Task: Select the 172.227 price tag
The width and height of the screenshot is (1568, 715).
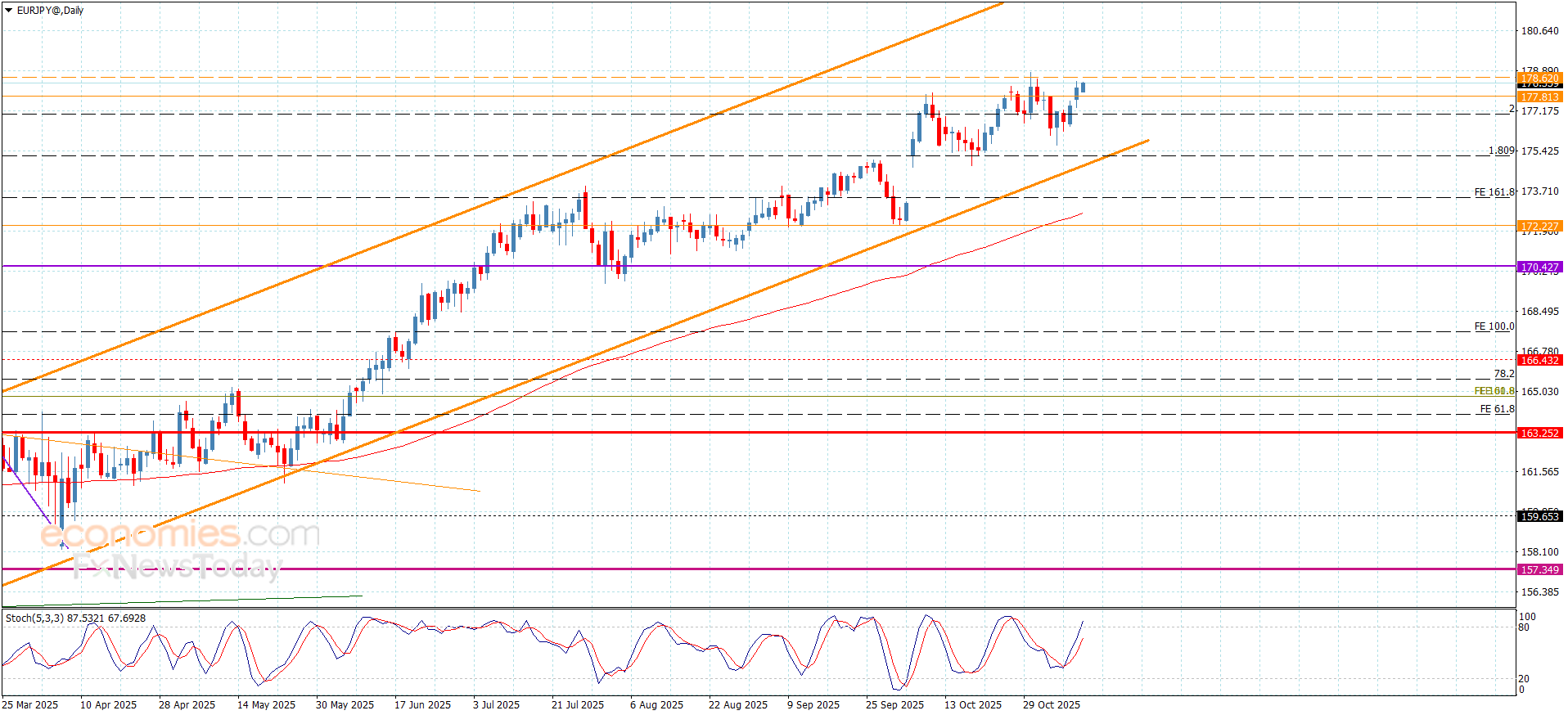Action: click(x=1539, y=227)
